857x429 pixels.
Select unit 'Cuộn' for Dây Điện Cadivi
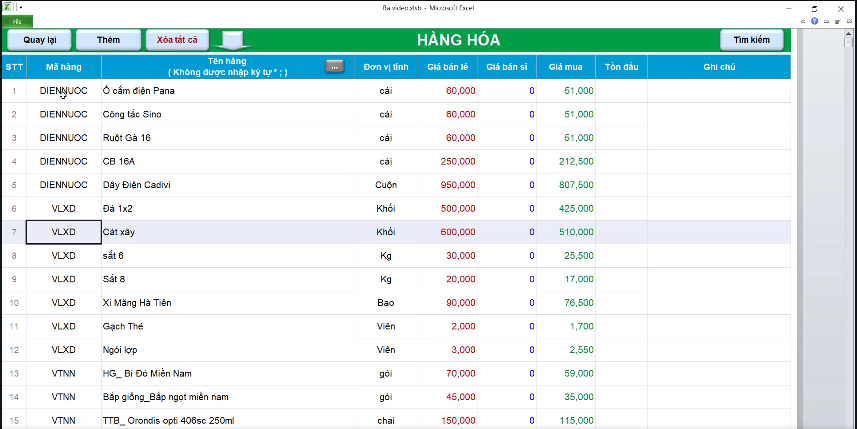click(386, 185)
